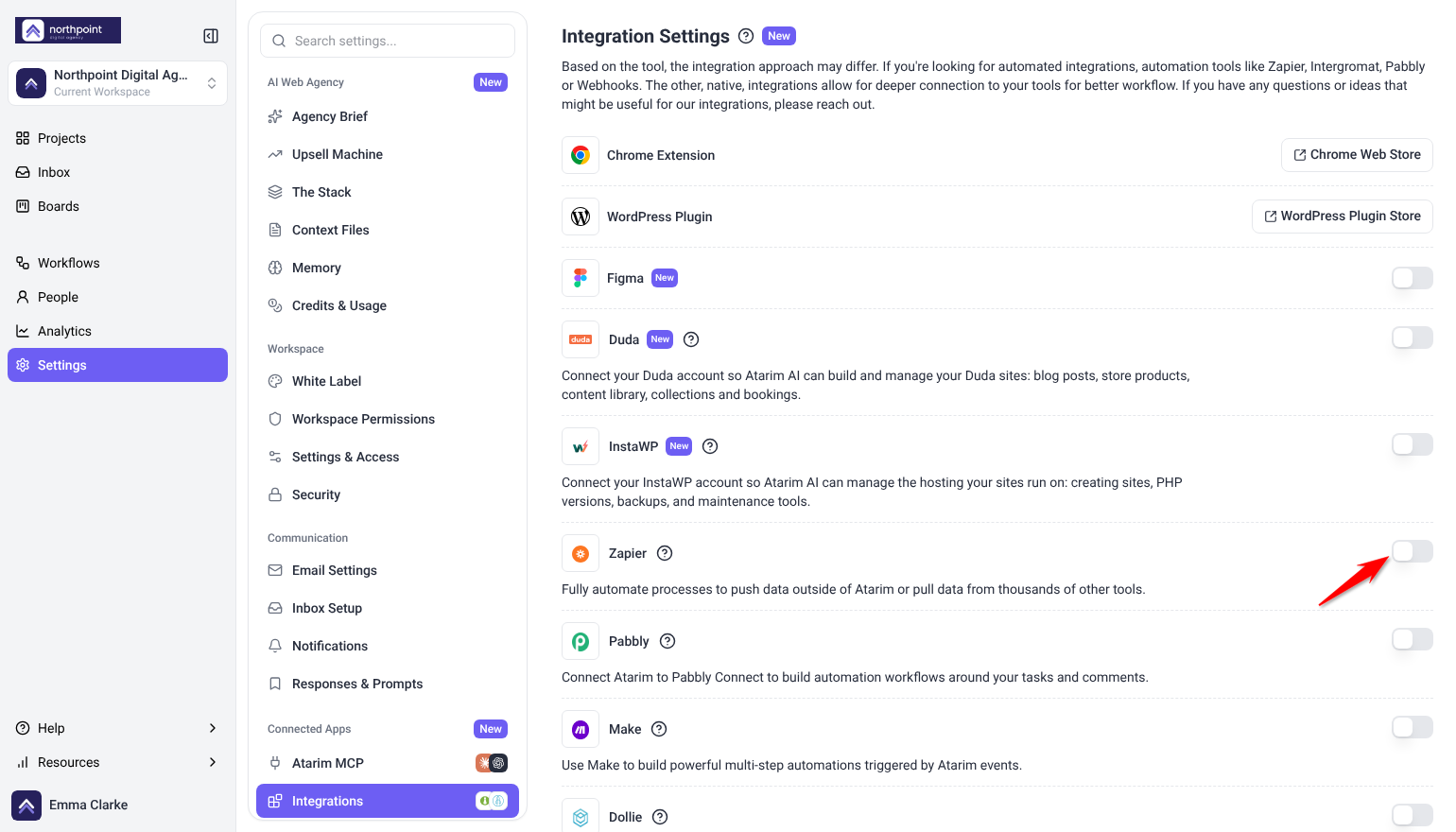This screenshot has height=832, width=1456.
Task: Click the Zapier help question icon
Action: point(665,553)
